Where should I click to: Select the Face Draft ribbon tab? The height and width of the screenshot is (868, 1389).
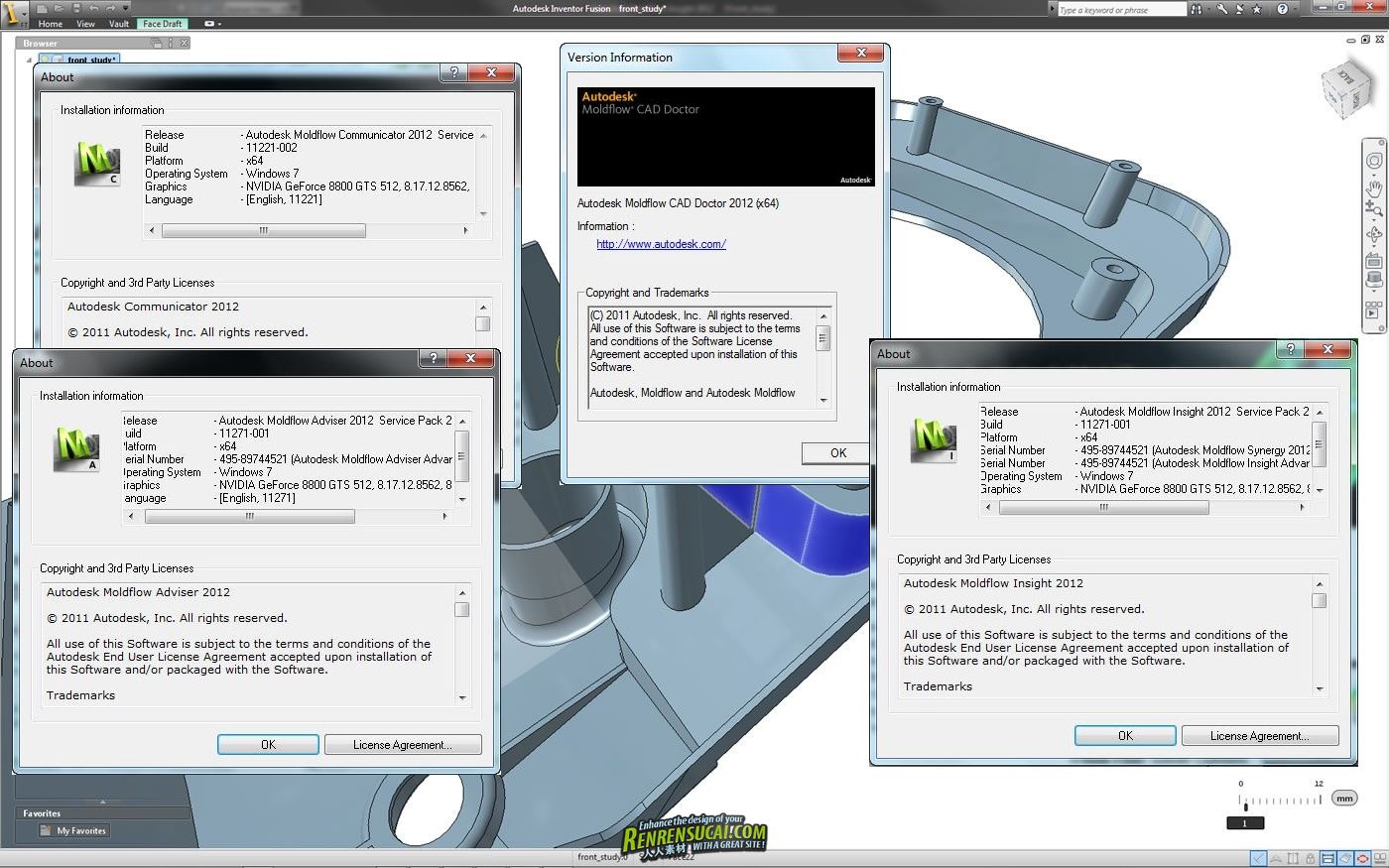point(163,24)
